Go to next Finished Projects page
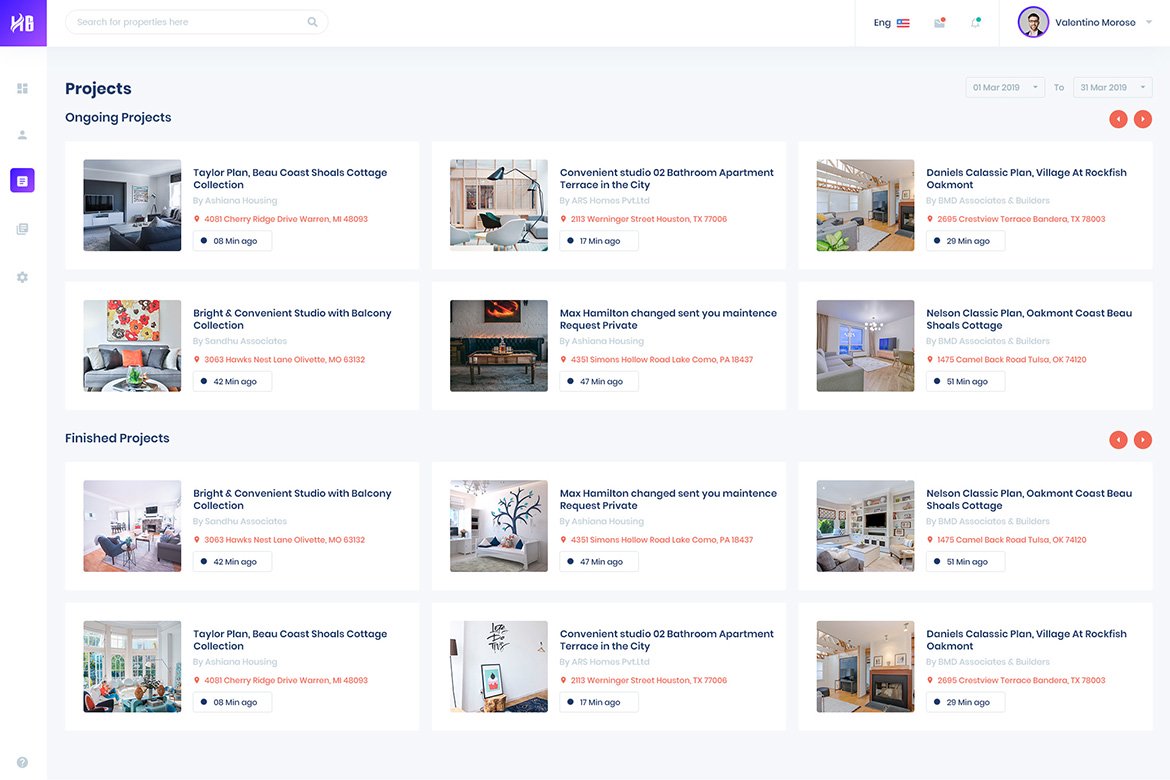Screen dimensions: 1170x780 pyautogui.click(x=1142, y=440)
